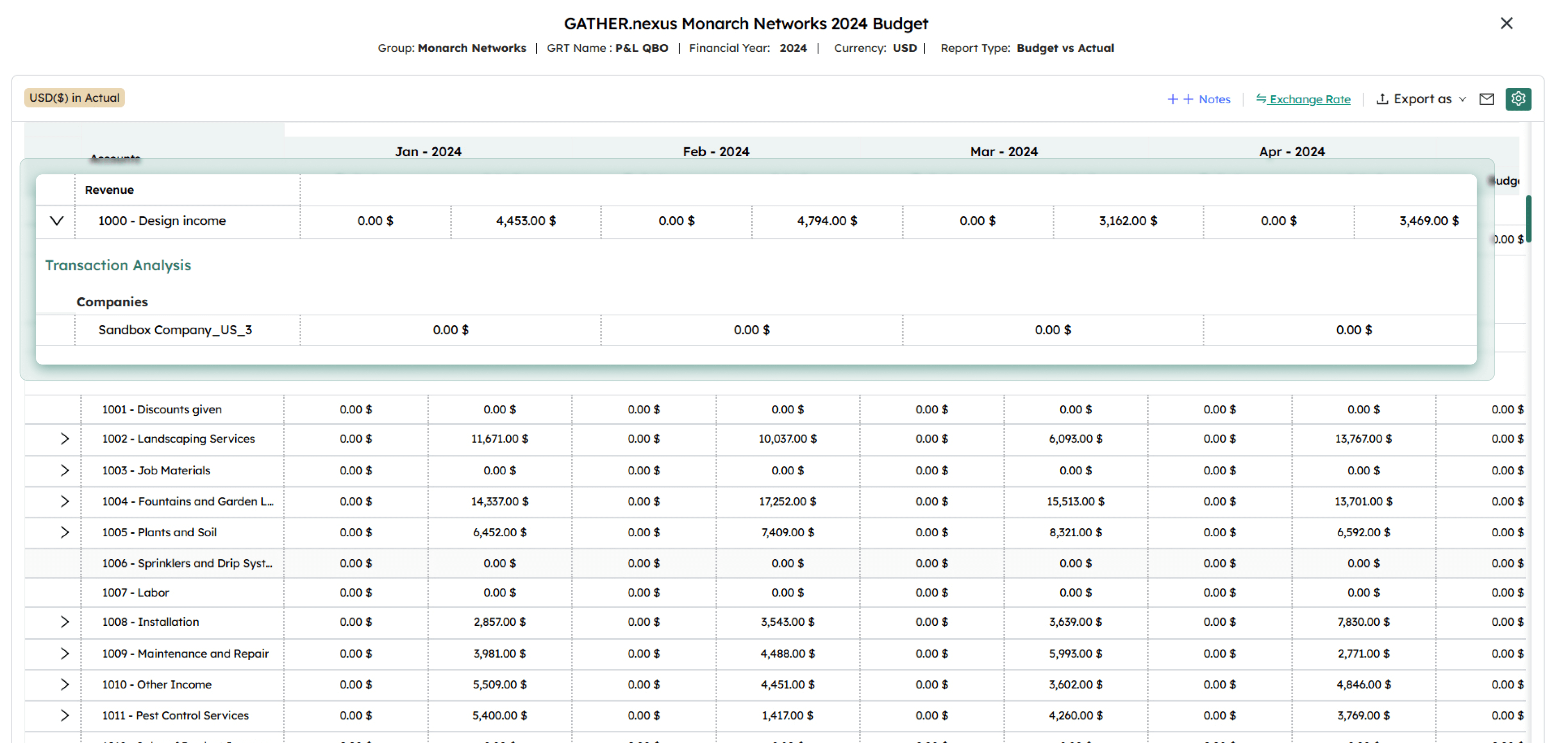Click Installation value 7,830.00 $
The image size is (1568, 743).
click(x=1363, y=622)
